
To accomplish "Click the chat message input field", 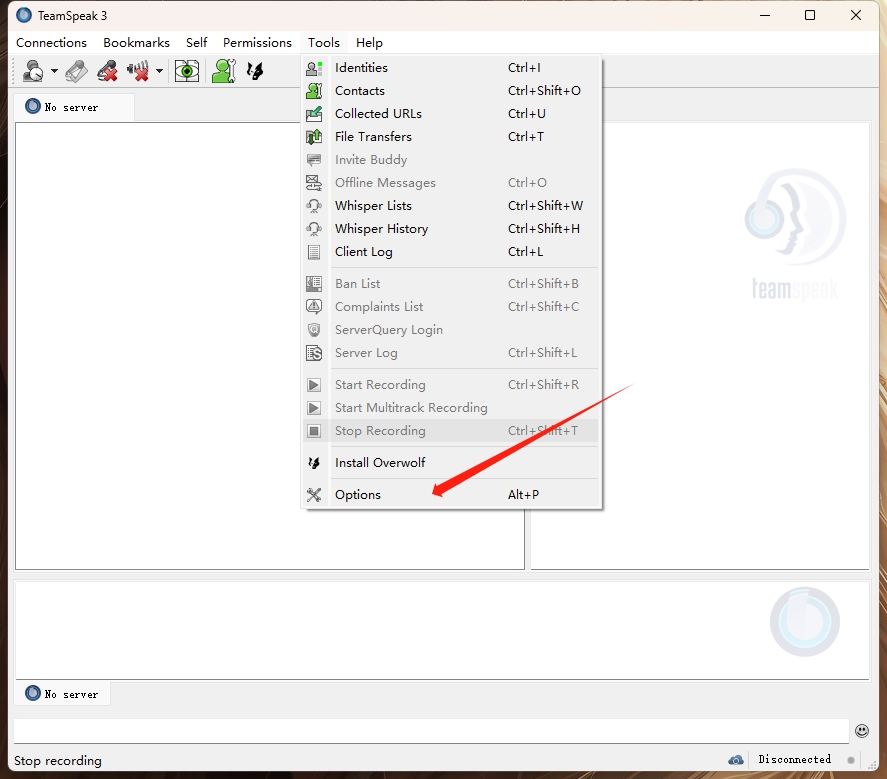I will [430, 731].
